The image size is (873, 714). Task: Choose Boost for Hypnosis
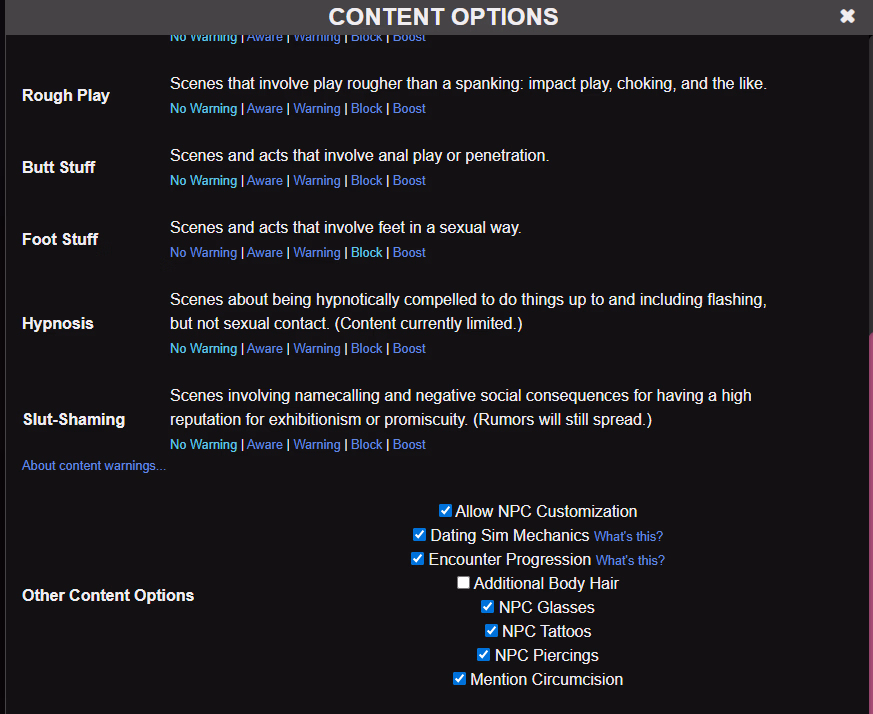[x=409, y=348]
